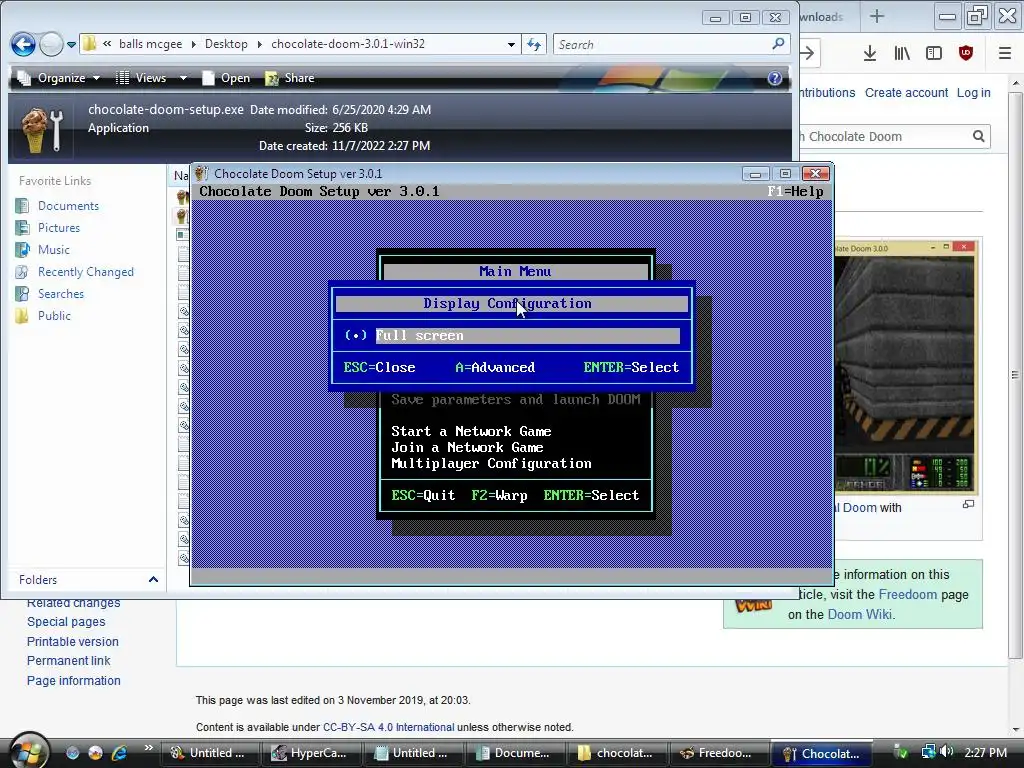
Task: Click wiki search magnifier icon
Action: click(x=978, y=136)
